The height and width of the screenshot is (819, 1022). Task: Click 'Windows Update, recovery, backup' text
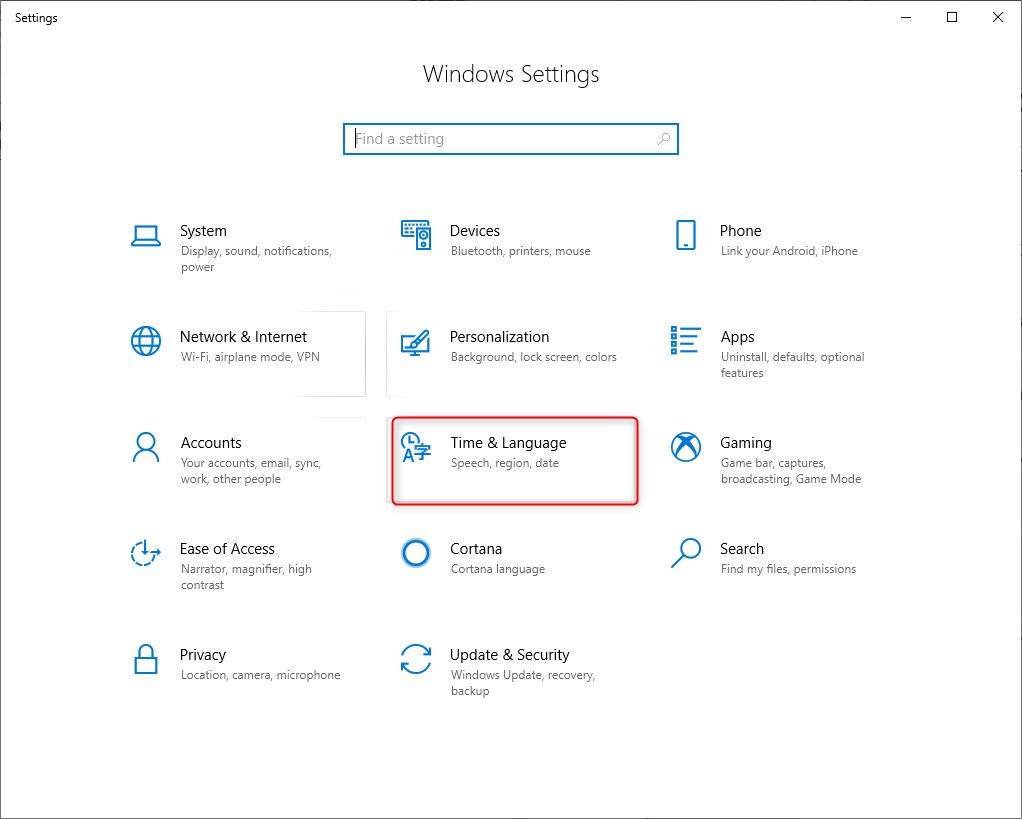523,683
